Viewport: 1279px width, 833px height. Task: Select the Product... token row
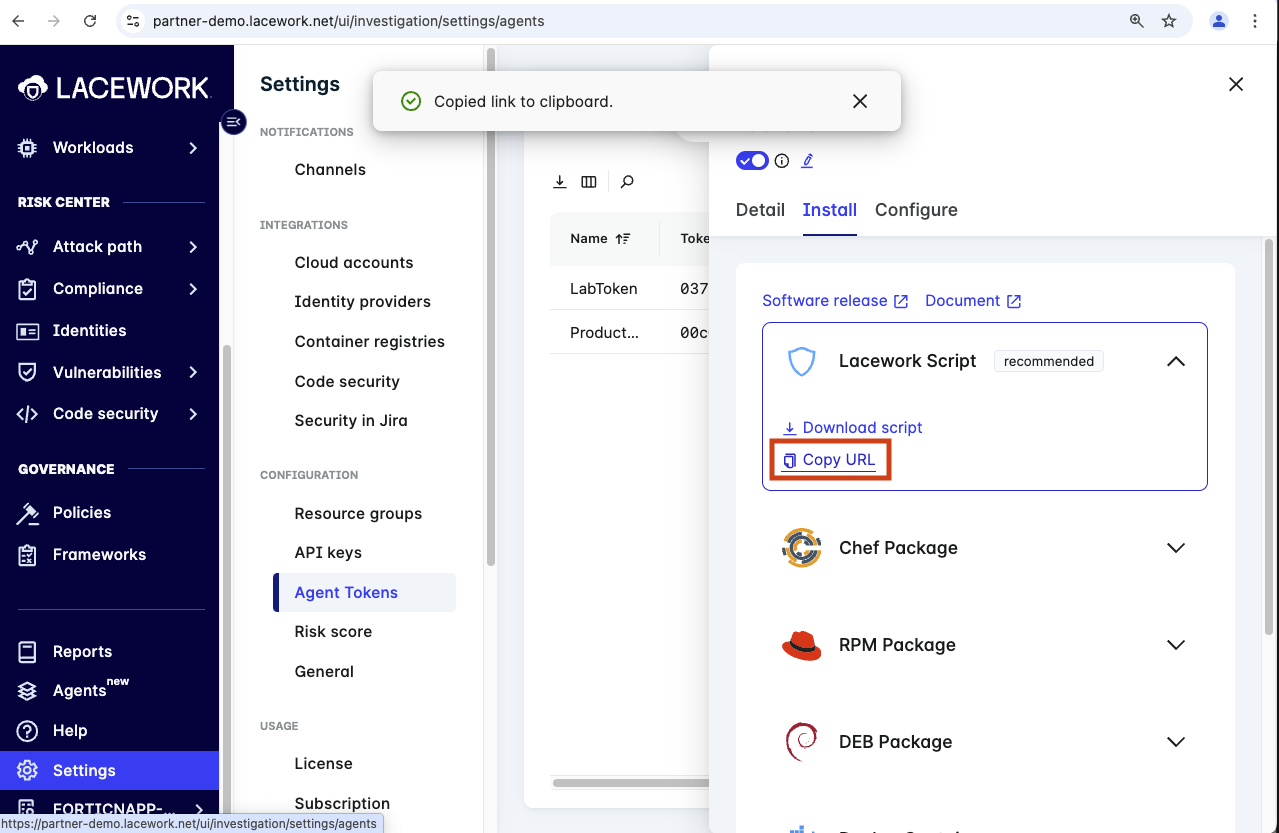(x=630, y=332)
